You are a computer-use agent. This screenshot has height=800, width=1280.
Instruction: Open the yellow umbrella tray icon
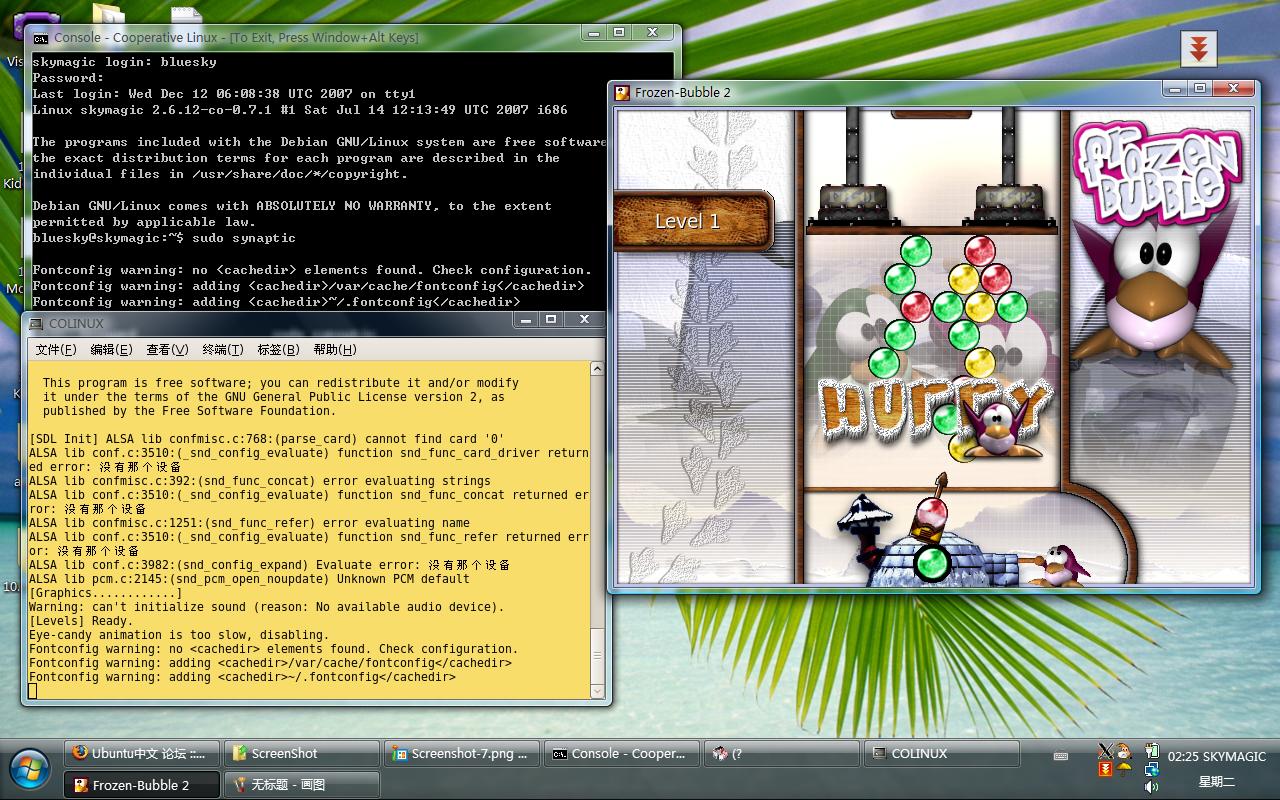pos(1125,769)
